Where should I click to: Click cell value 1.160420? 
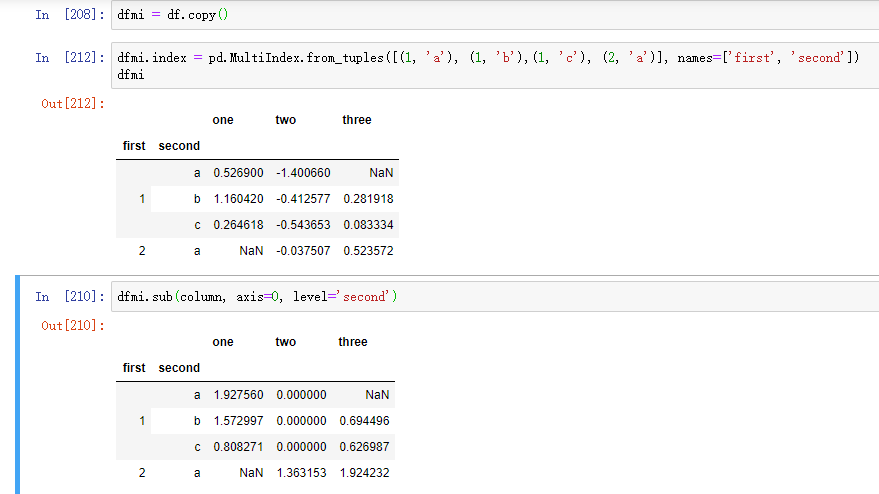coord(238,198)
